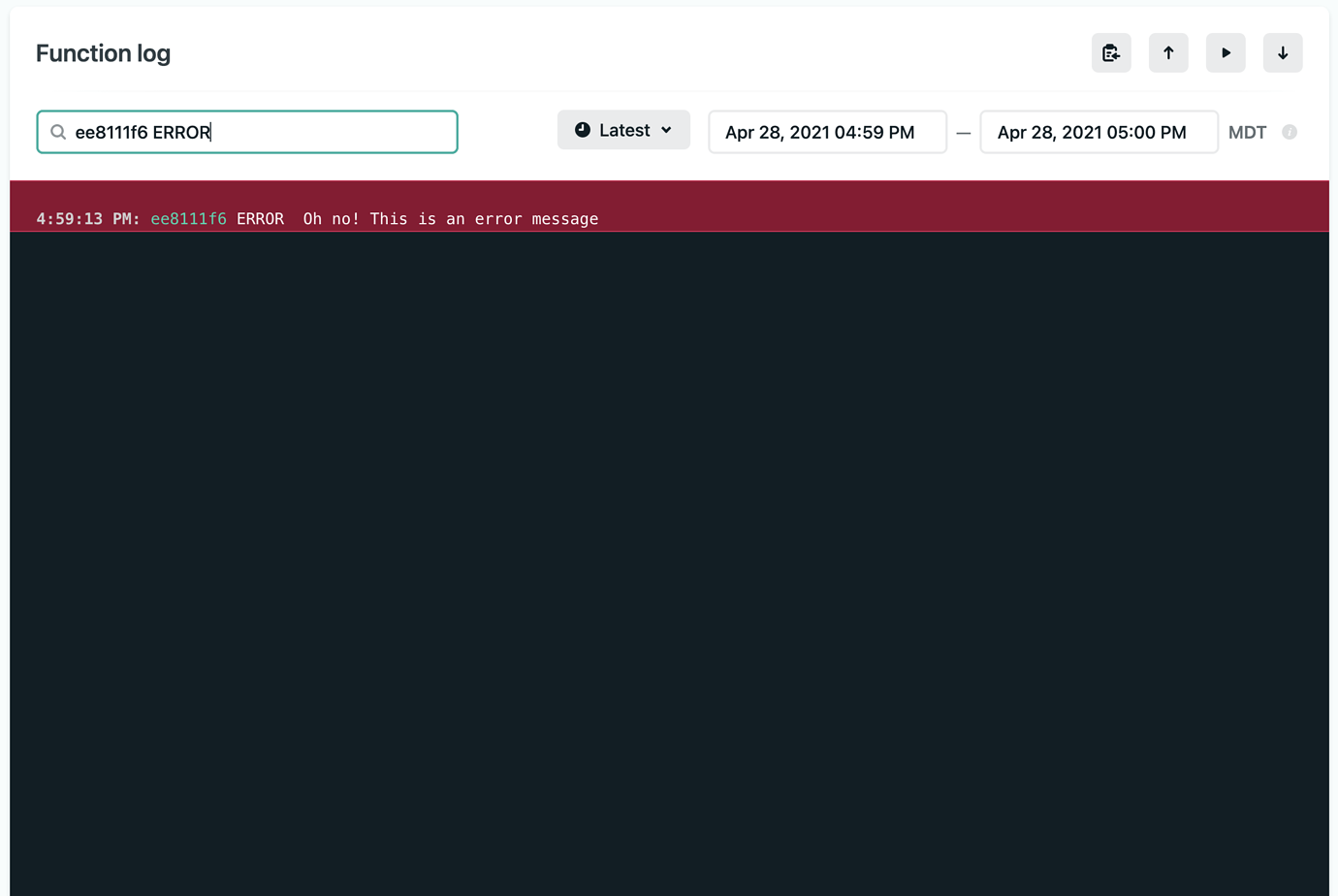This screenshot has width=1338, height=896.
Task: Click the magnifying glass search icon
Action: click(58, 132)
